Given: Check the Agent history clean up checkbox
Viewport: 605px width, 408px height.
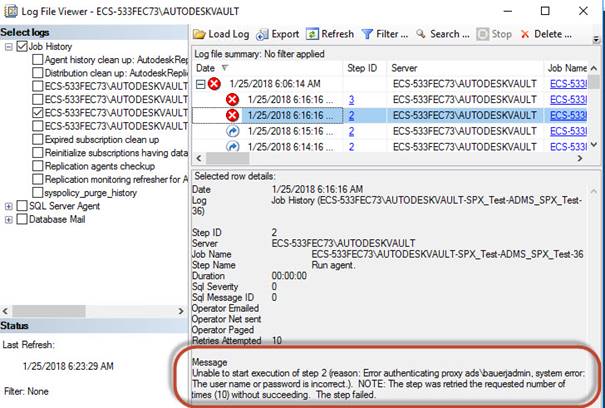Looking at the screenshot, I should tap(37, 60).
